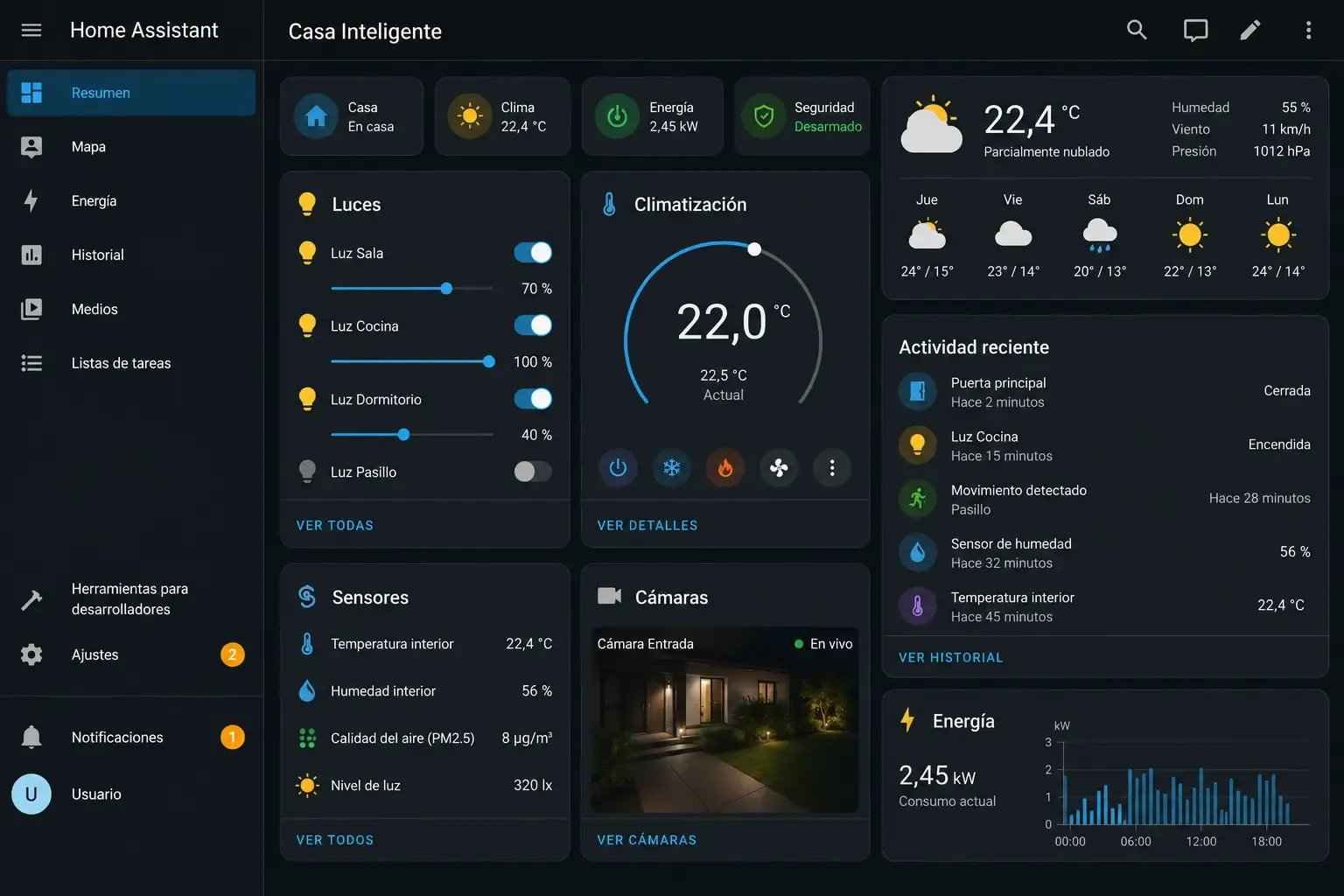Click the Calidad del aire PM2.5 icon
1344x896 pixels.
(x=307, y=738)
